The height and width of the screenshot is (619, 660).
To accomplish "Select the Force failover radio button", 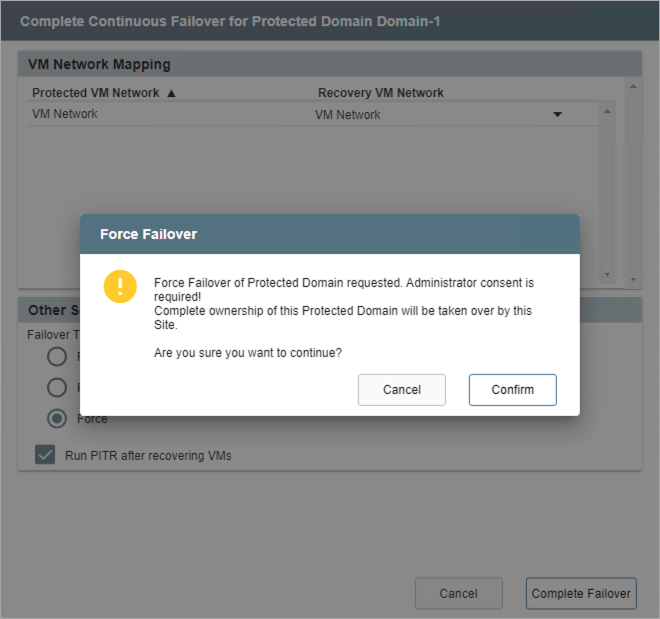I will [57, 418].
